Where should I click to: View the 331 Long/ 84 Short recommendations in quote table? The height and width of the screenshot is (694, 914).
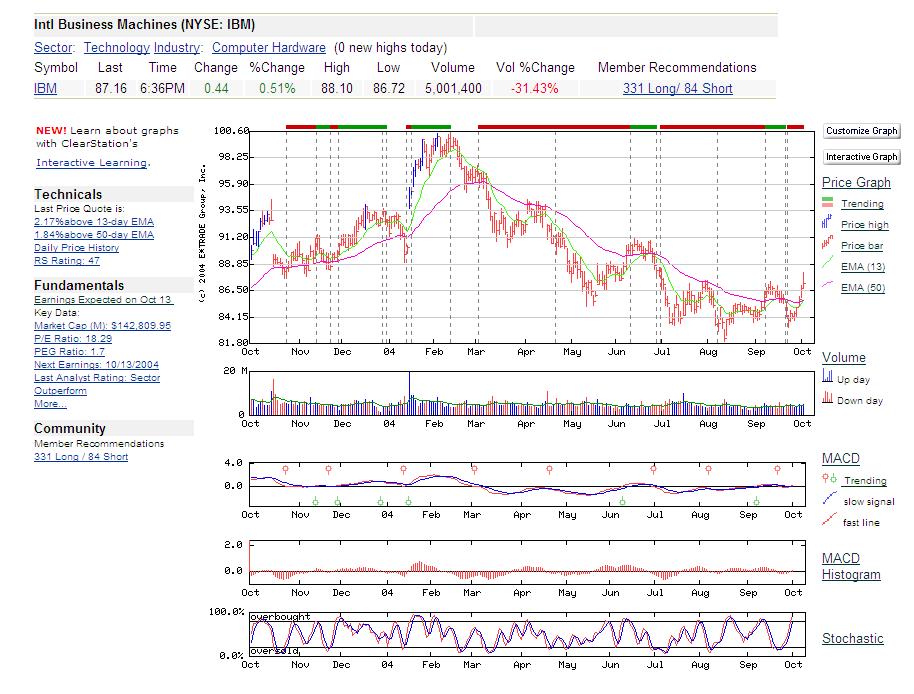tap(677, 89)
